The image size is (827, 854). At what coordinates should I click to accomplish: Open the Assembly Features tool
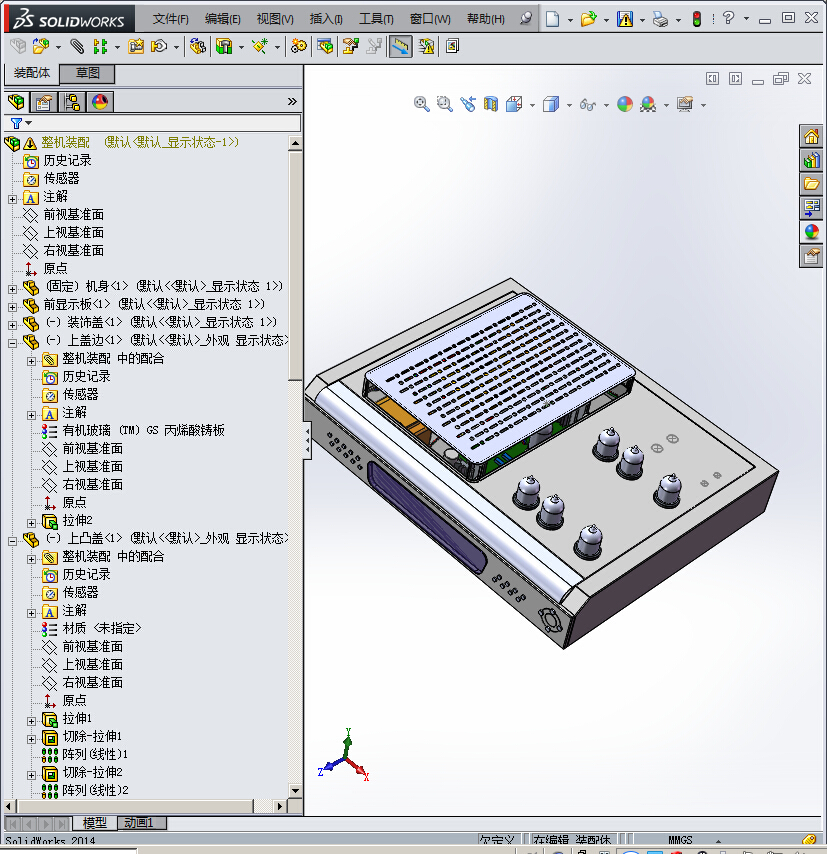pyautogui.click(x=224, y=47)
